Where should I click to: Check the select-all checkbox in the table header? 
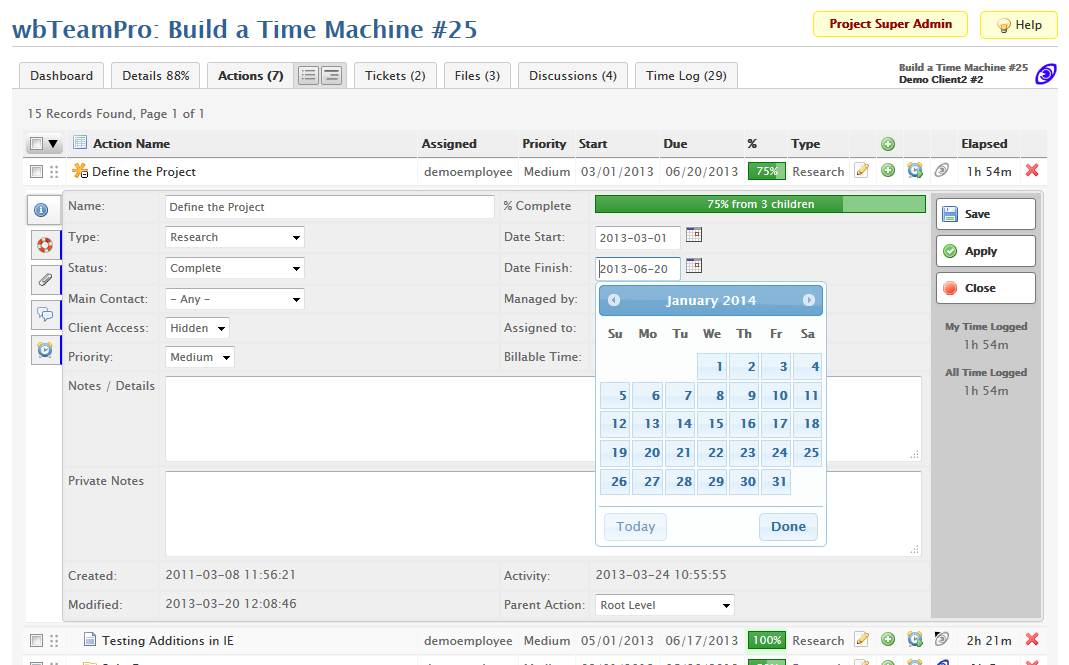tap(35, 144)
